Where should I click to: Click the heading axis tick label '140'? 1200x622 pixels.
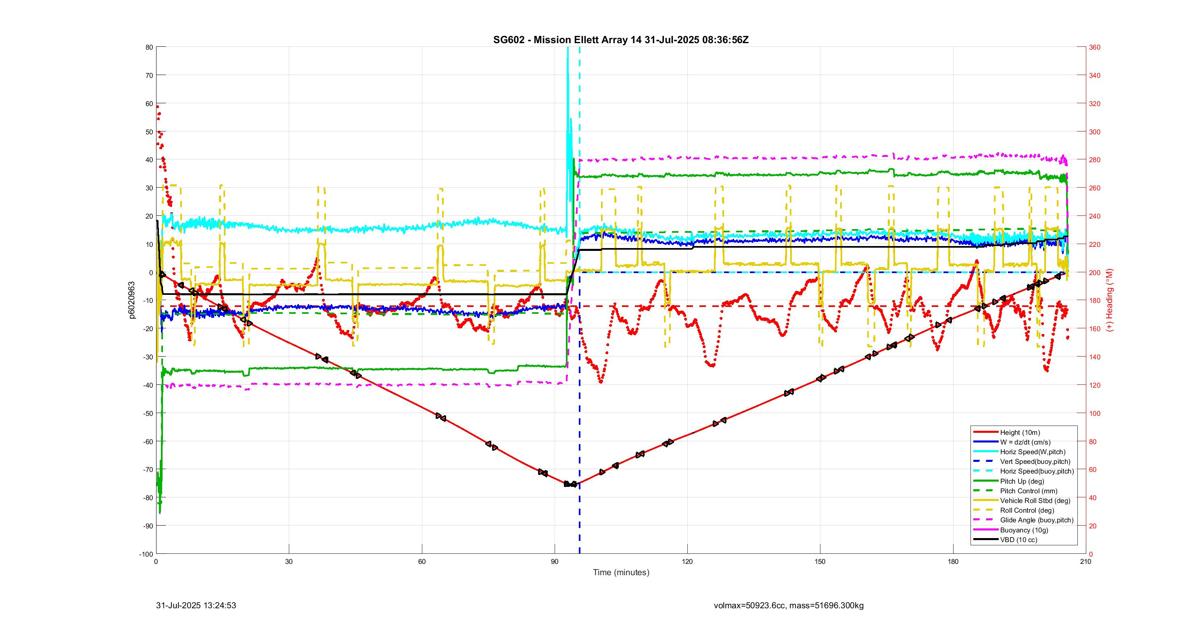pos(1095,357)
